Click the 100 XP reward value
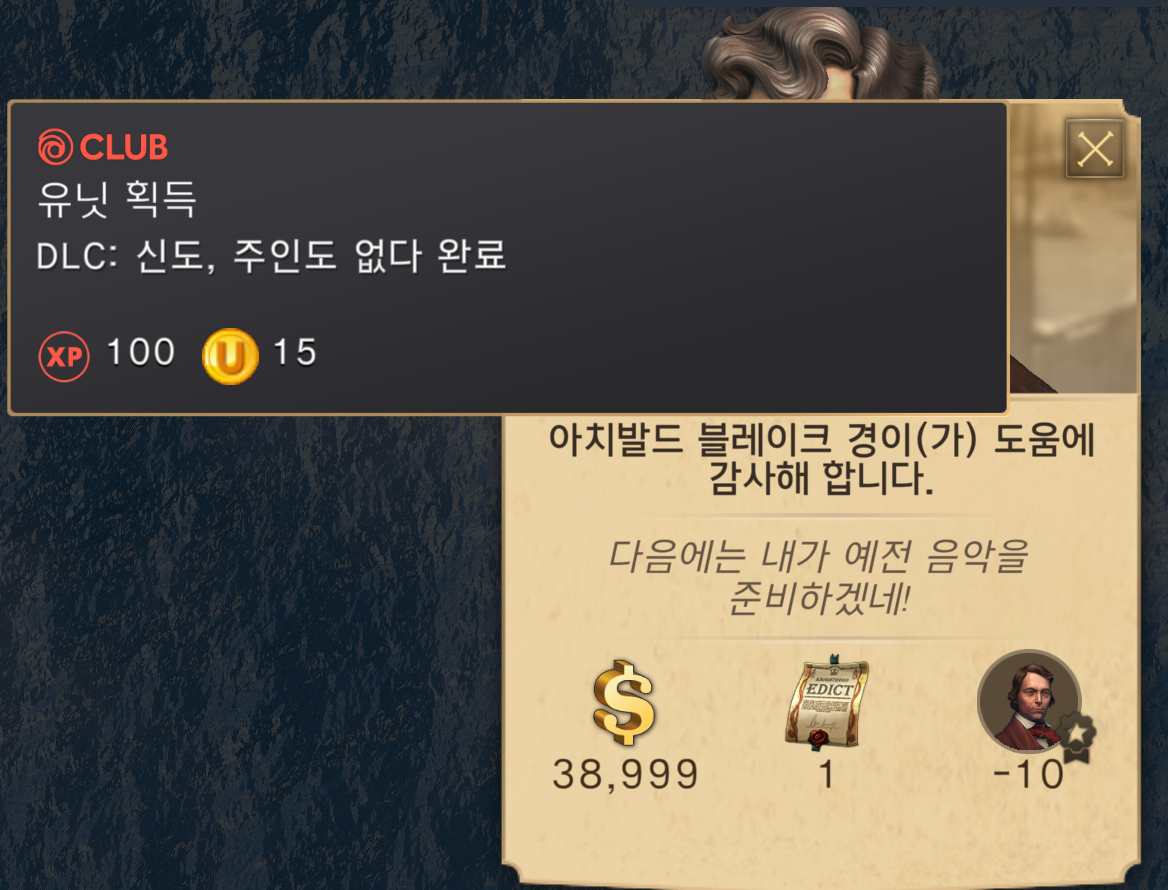The height and width of the screenshot is (890, 1168). point(141,352)
